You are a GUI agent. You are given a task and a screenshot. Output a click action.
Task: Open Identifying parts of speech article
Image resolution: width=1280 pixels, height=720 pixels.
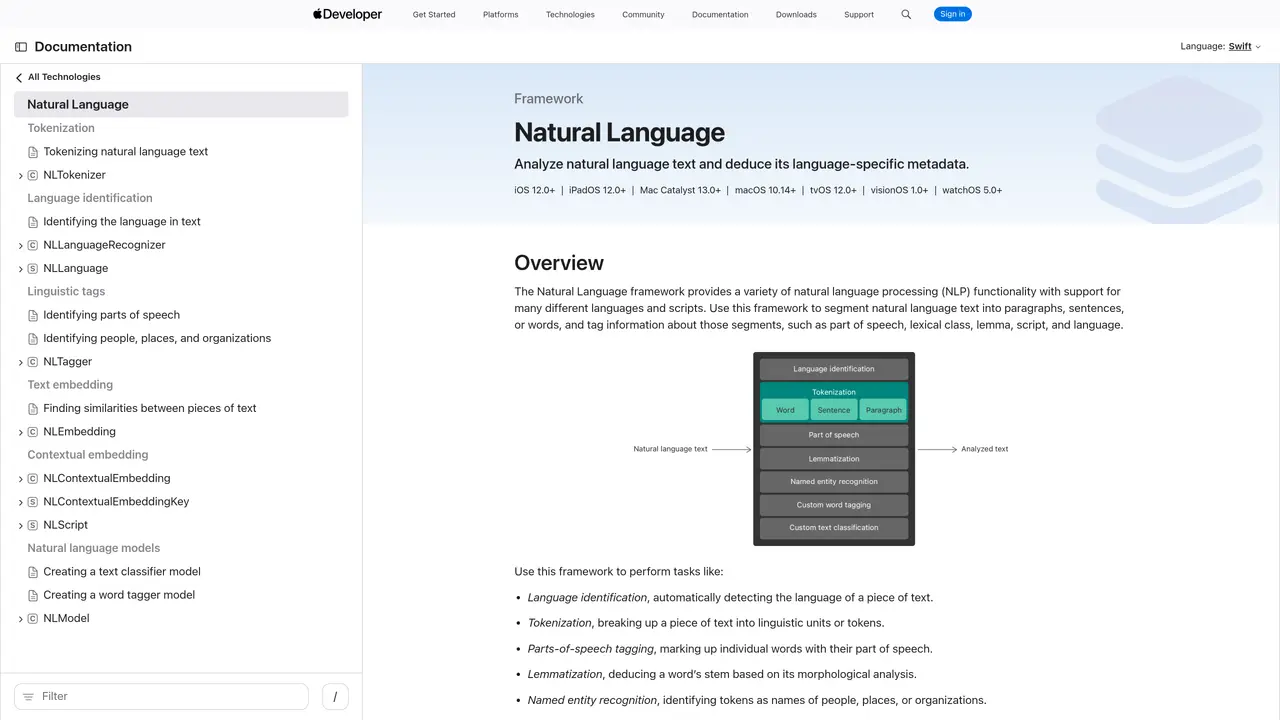112,315
